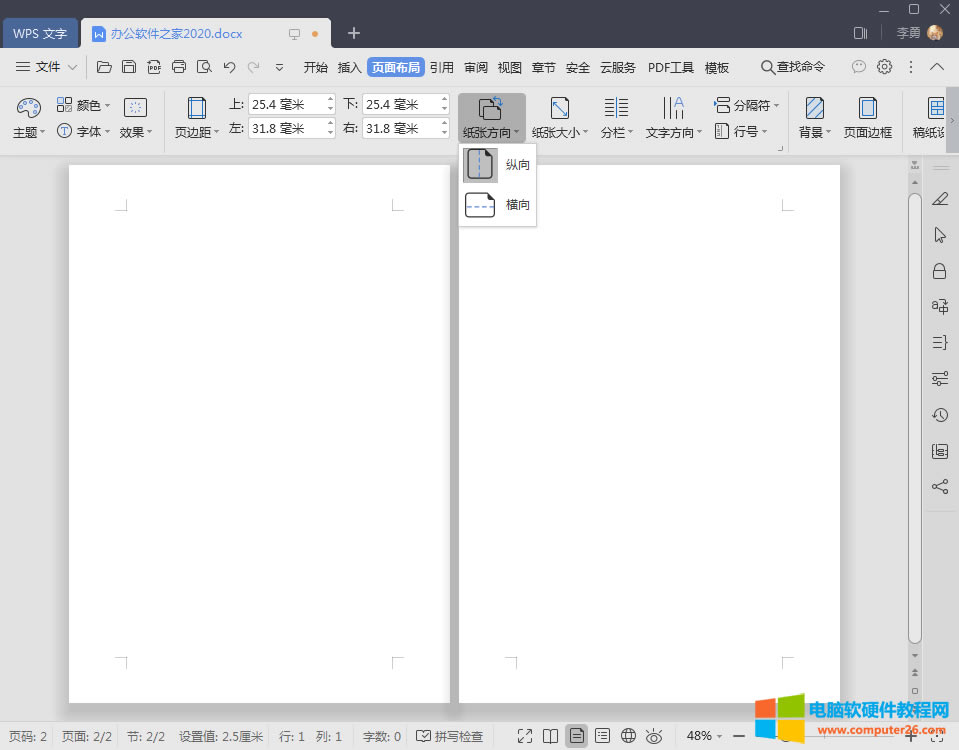
Task: Click the save icon in quick toolbar
Action: click(x=129, y=67)
